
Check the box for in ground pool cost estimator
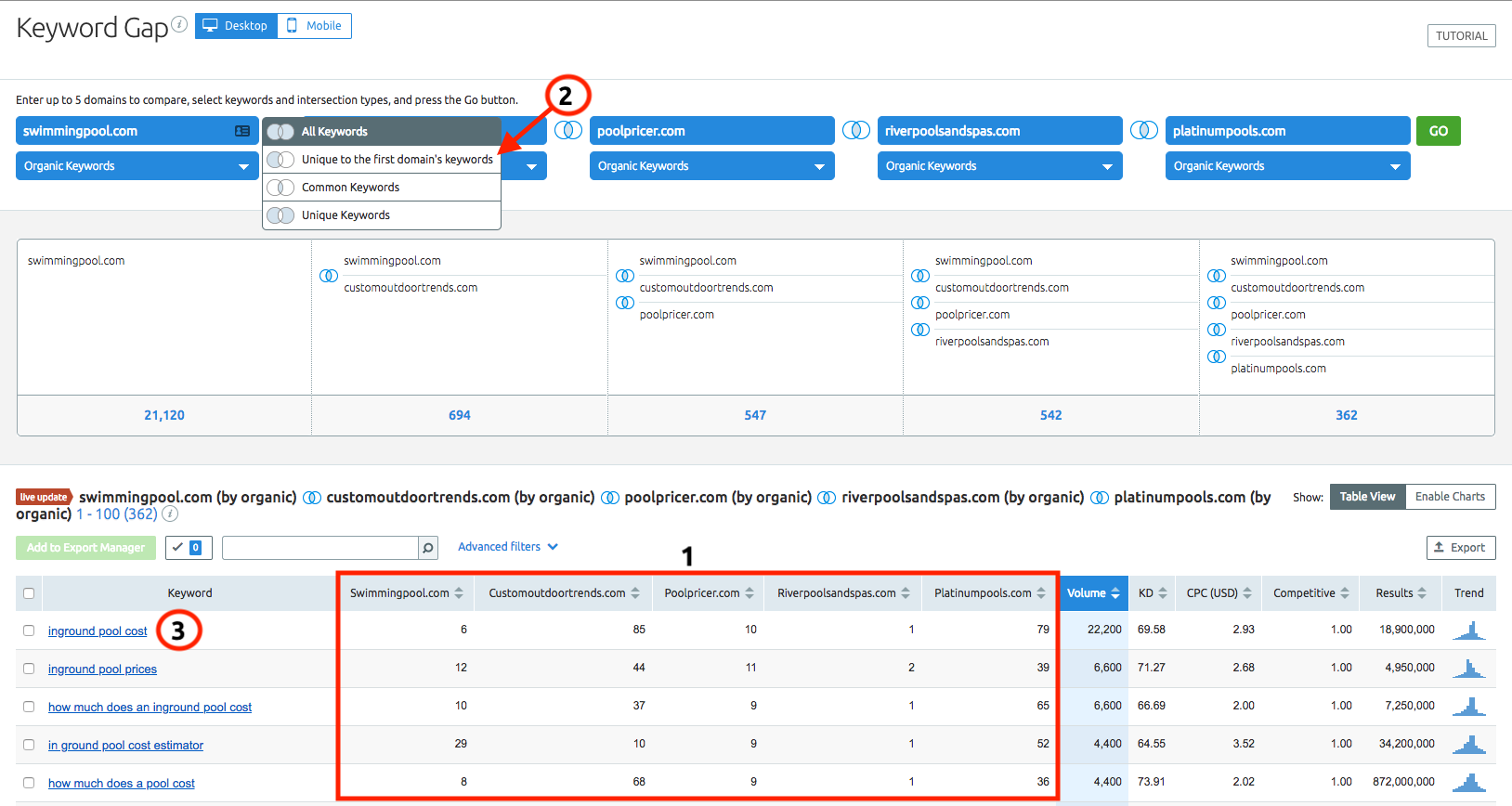[29, 745]
